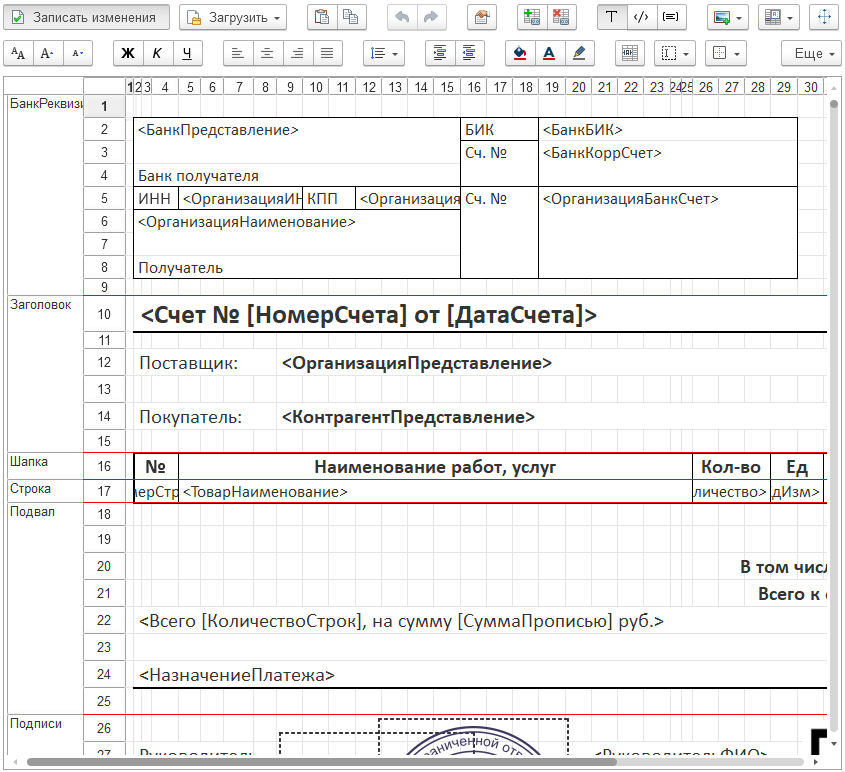Click the hand-with-sheet icon after redo

point(482,17)
